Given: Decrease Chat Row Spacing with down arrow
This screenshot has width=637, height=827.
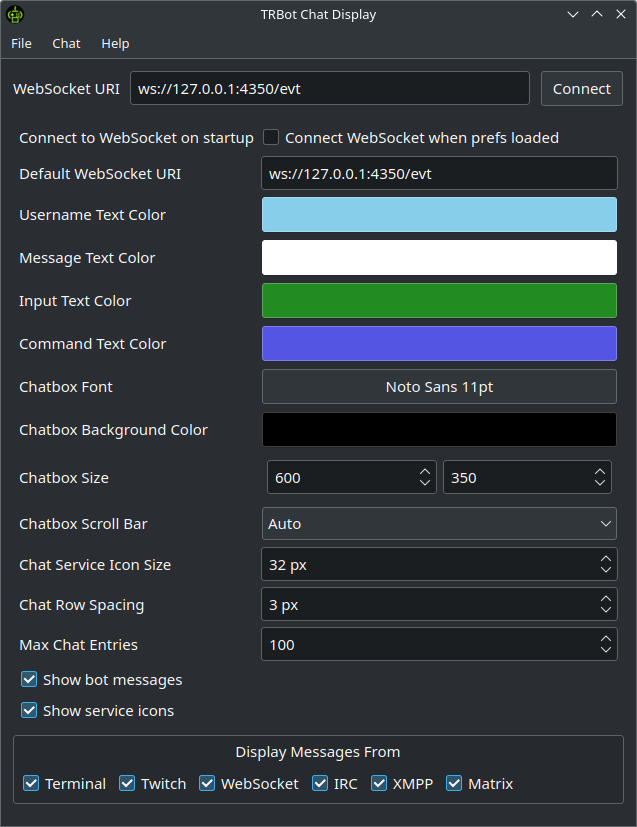Looking at the screenshot, I should [x=606, y=610].
